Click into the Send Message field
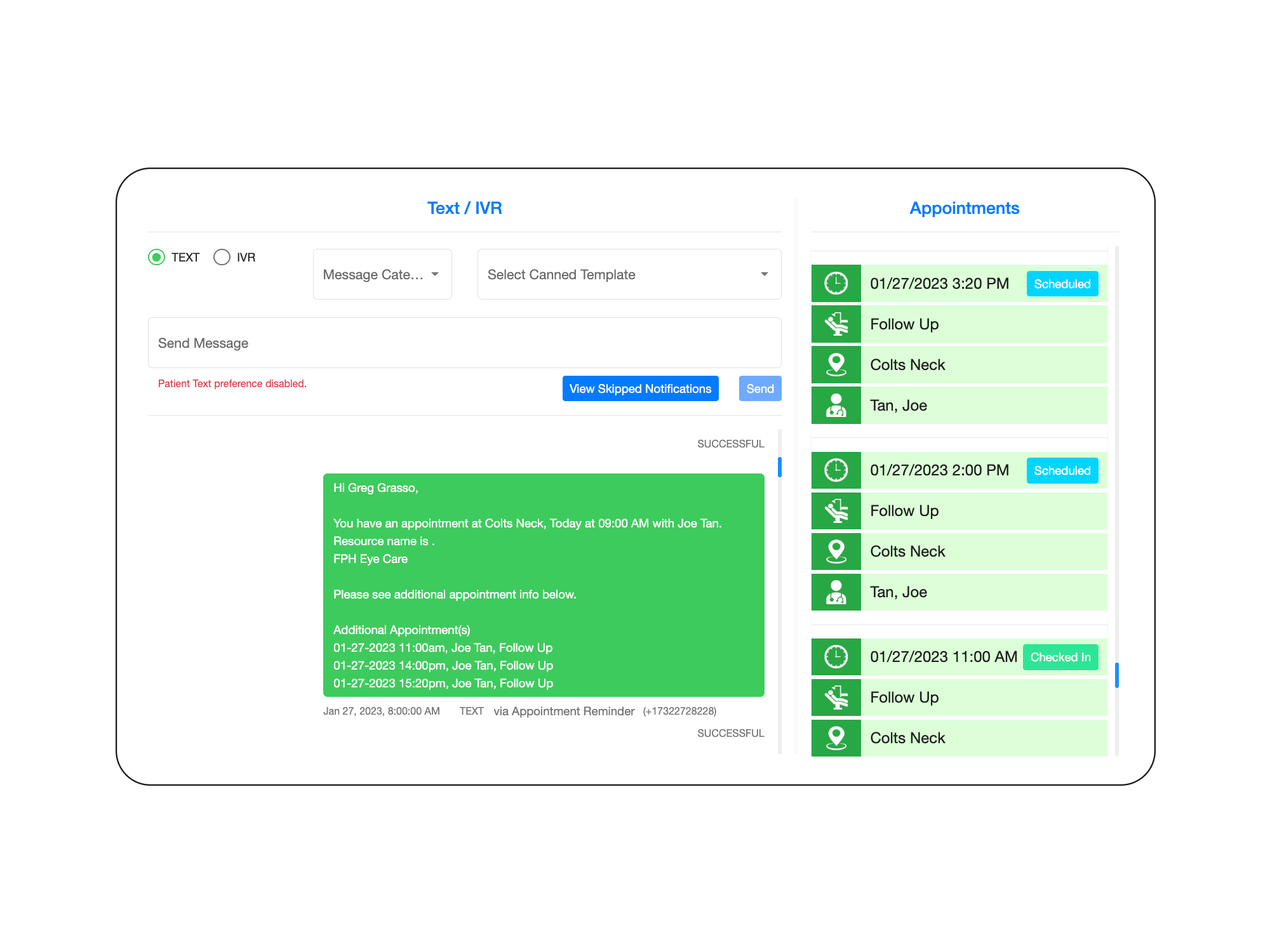 pos(464,343)
